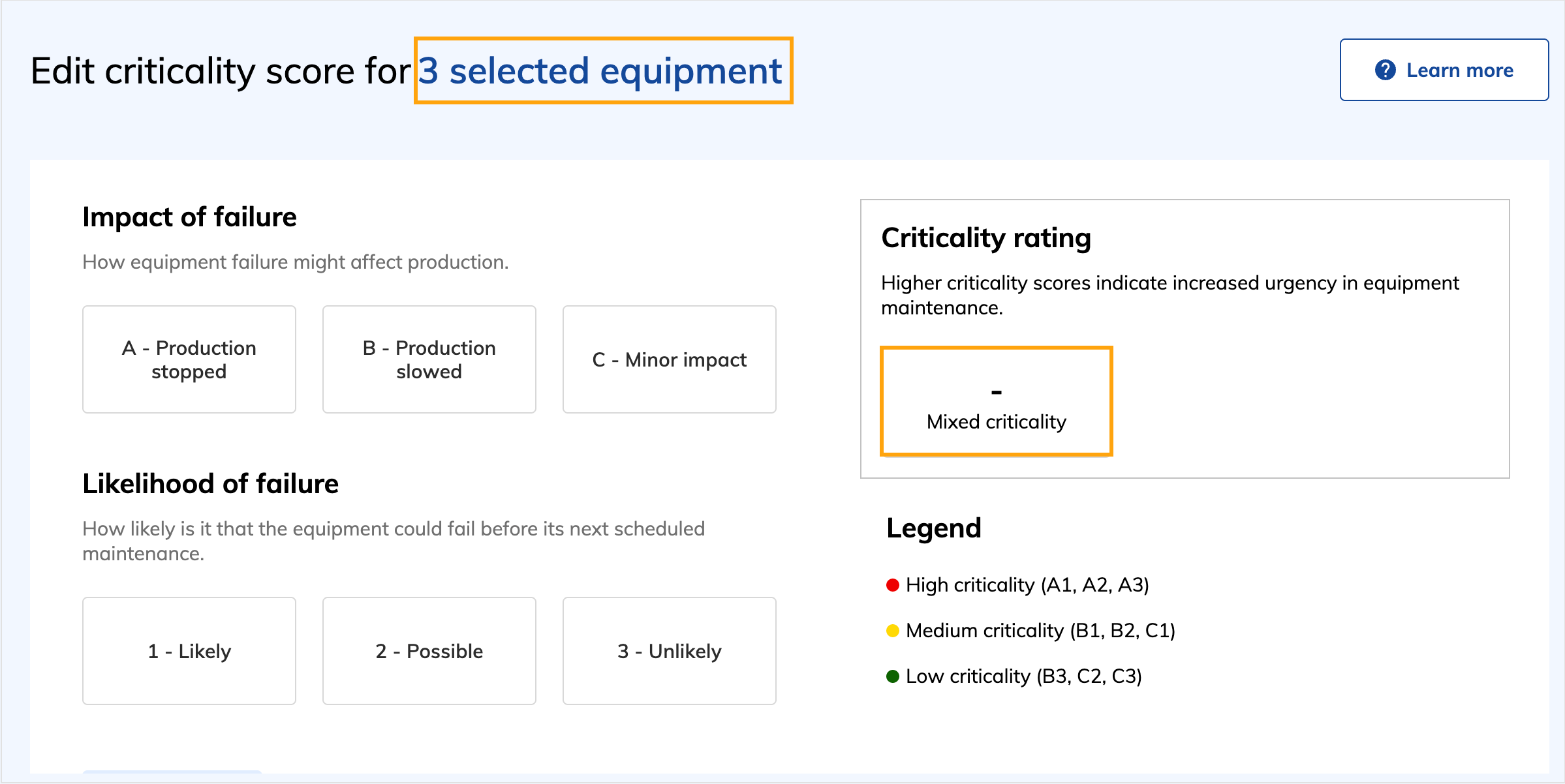Click the yellow Medium criticality dot

coord(893,631)
